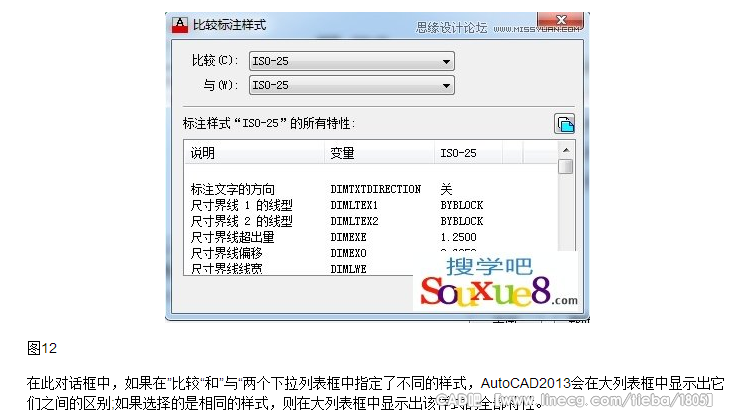Click the scroll up arrow of the list
This screenshot has width=742, height=417.
[566, 150]
